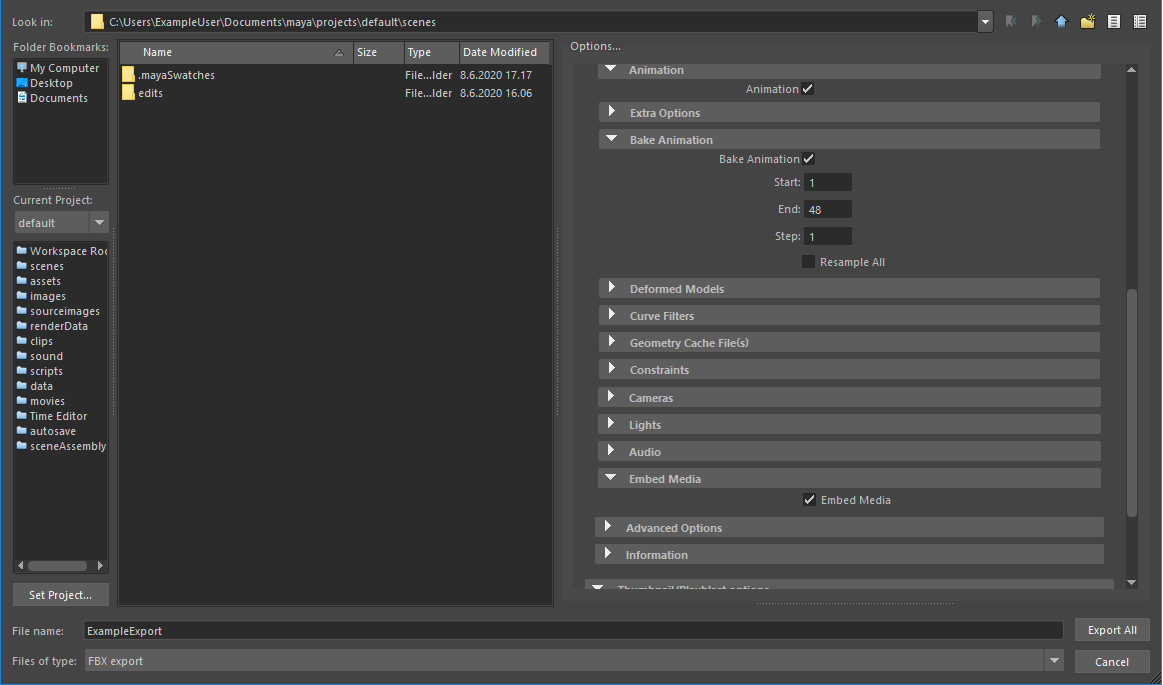Screen dimensions: 1163x685
Task: Open the Current Project dropdown
Action: (x=97, y=222)
